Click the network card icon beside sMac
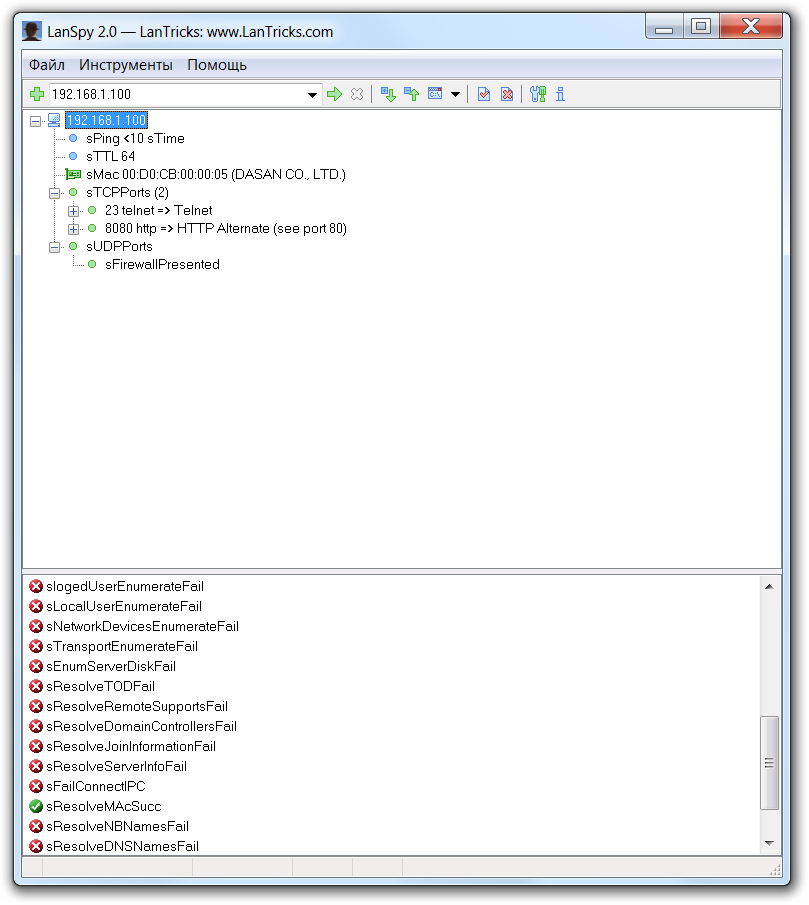Image resolution: width=809 pixels, height=905 pixels. (x=73, y=174)
